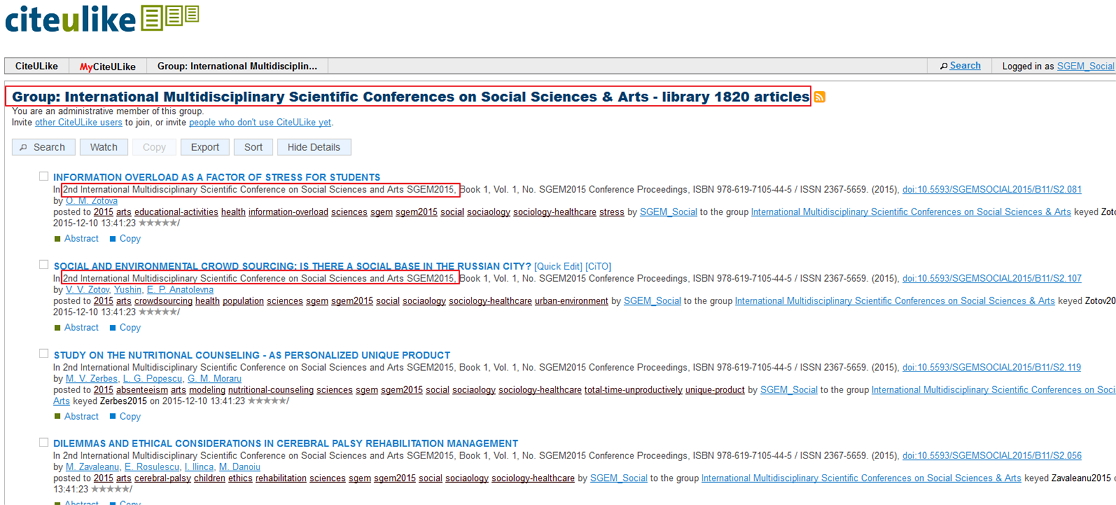The width and height of the screenshot is (1116, 505).
Task: Open the Group: International Multidisciplin... menu
Action: point(238,66)
